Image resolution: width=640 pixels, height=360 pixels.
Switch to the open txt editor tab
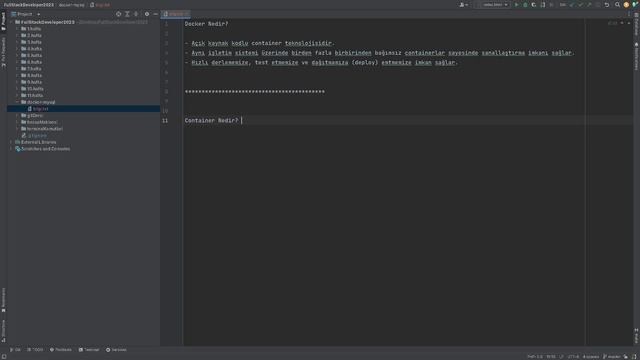(x=176, y=14)
